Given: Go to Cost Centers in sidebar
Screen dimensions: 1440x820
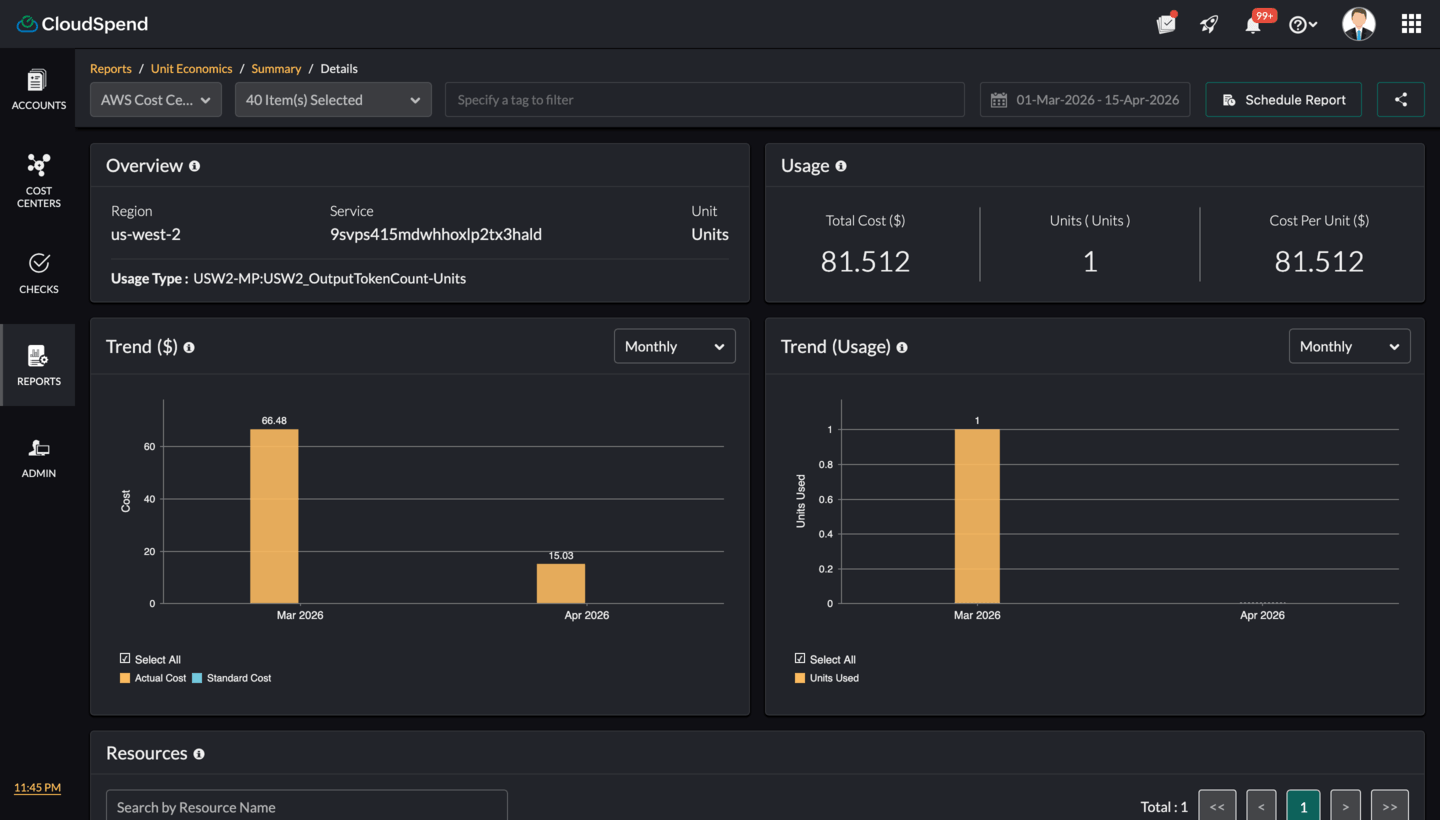Looking at the screenshot, I should click(x=38, y=181).
